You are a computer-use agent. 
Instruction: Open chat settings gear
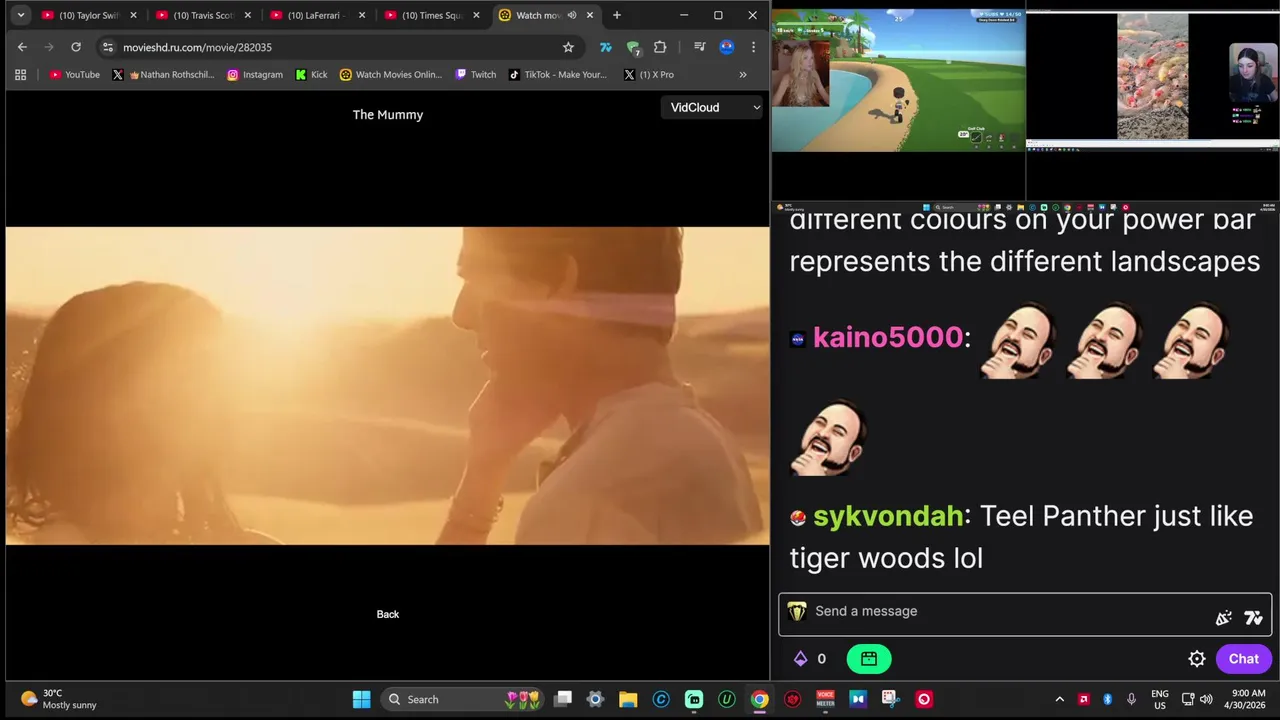point(1197,658)
